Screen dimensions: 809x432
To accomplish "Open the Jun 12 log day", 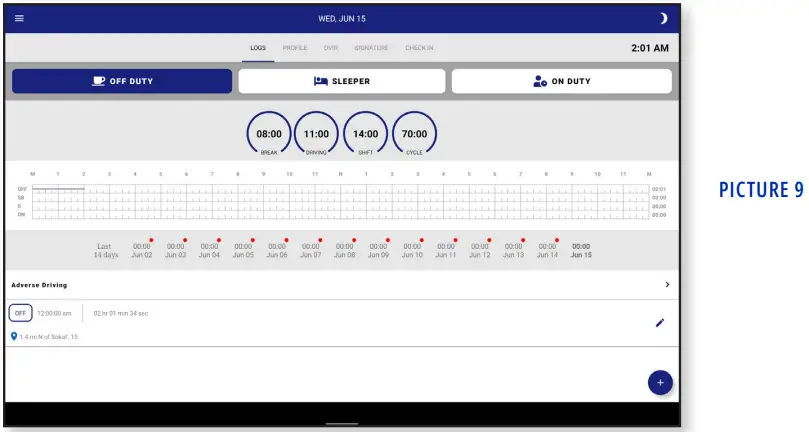I will tap(479, 250).
